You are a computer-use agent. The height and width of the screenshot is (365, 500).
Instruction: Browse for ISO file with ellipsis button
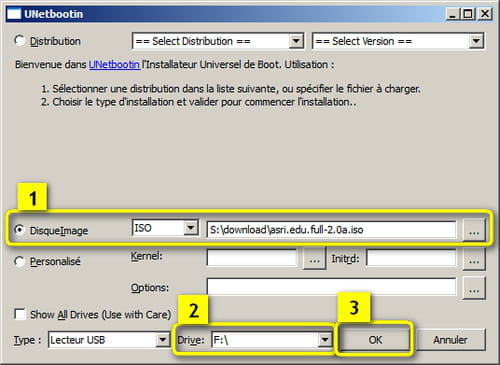point(474,230)
